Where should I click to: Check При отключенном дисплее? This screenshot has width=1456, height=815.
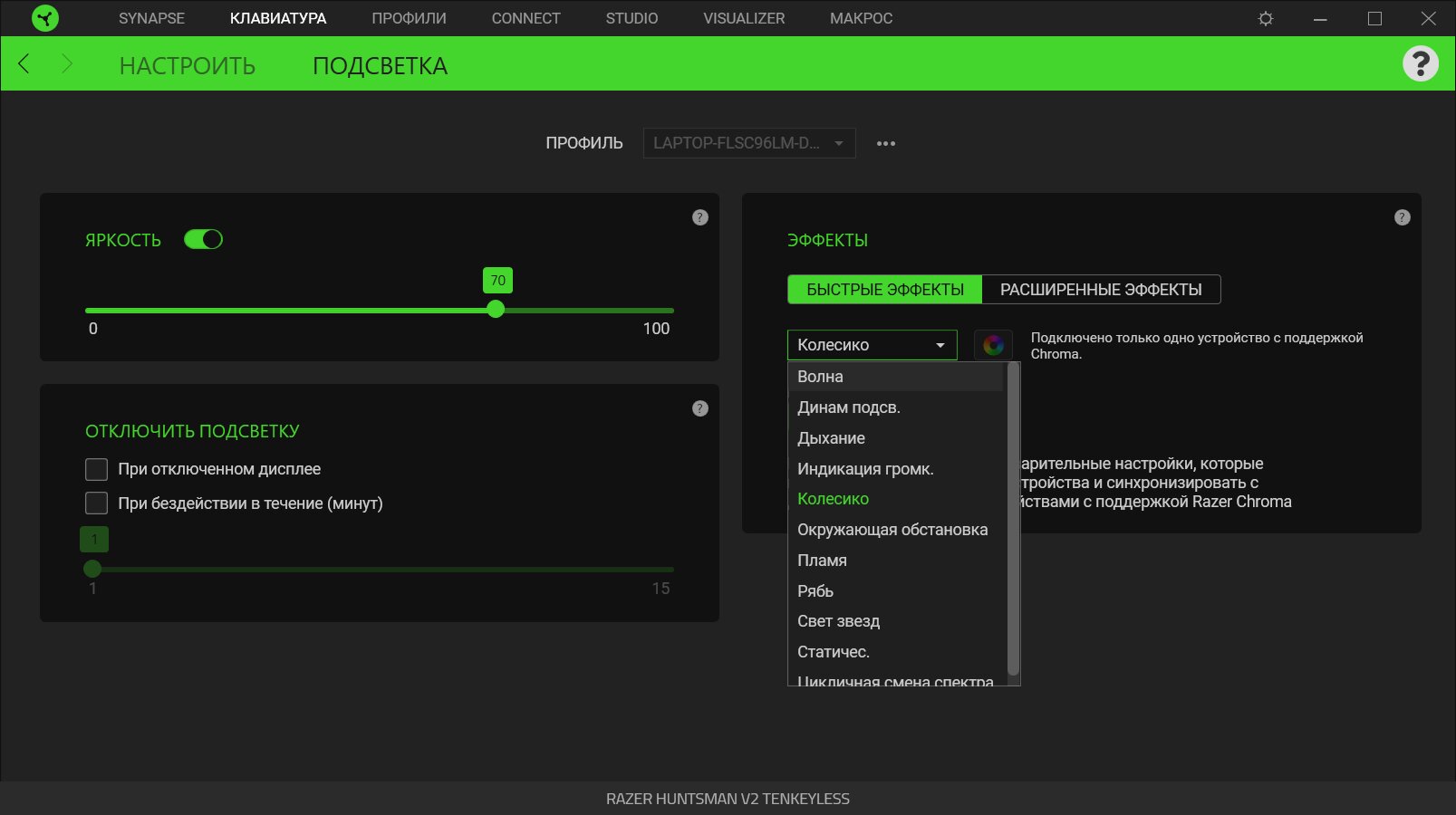(96, 469)
